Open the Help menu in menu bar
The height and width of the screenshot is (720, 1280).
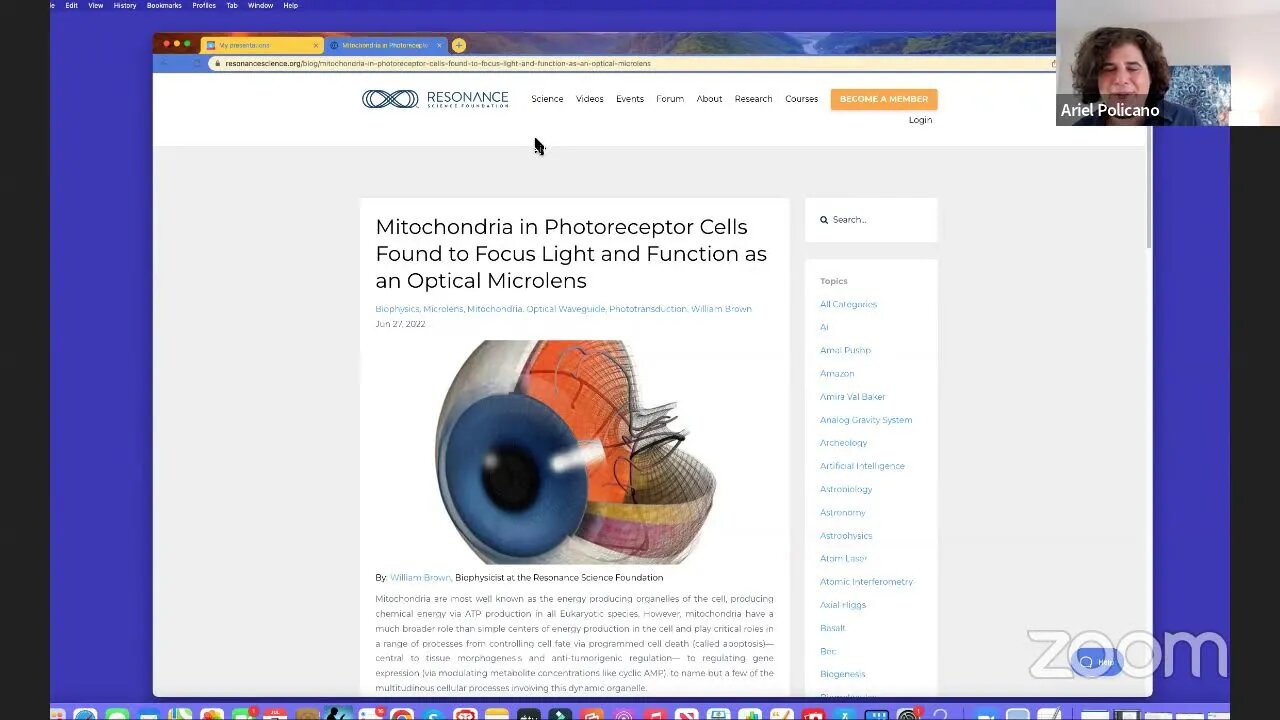pos(290,5)
